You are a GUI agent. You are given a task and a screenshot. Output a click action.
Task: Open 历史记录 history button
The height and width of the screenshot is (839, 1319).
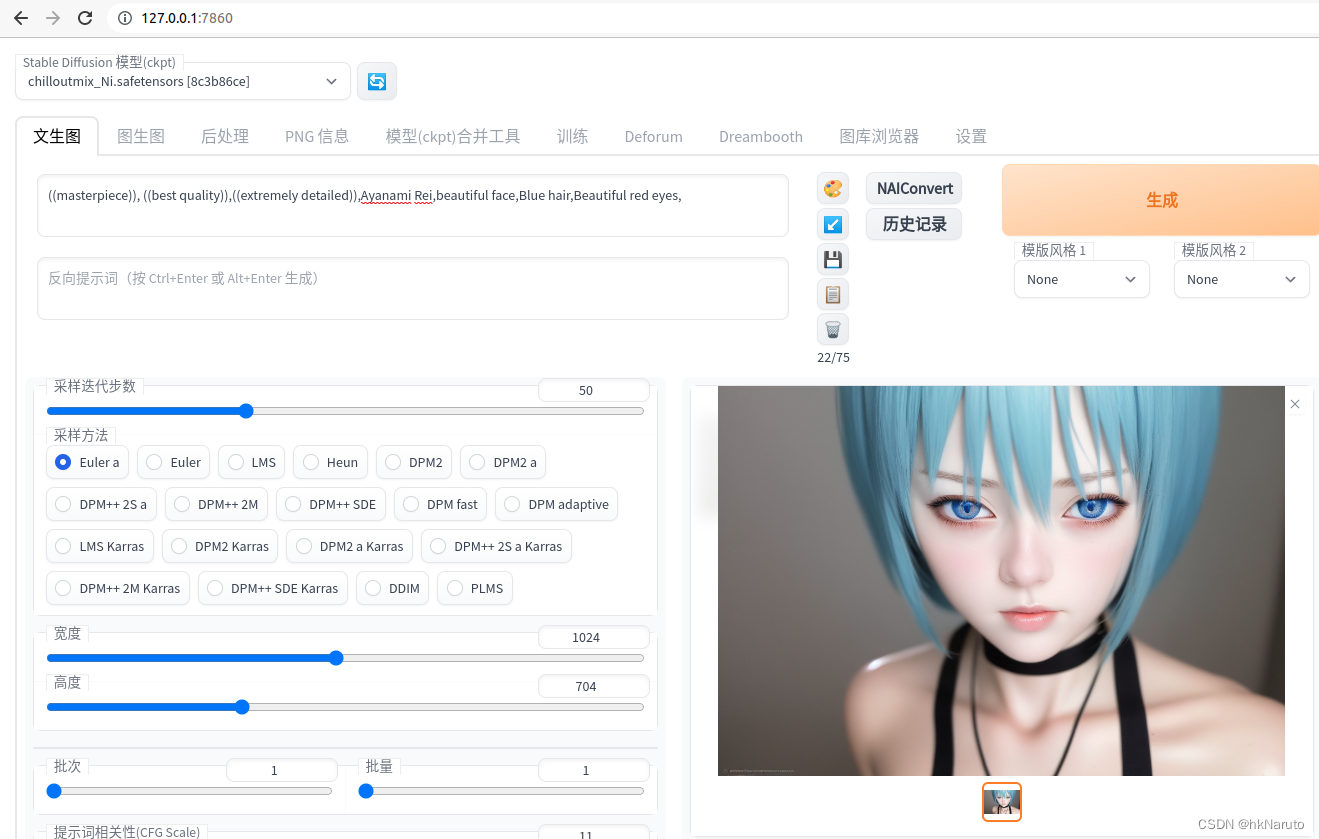click(914, 224)
